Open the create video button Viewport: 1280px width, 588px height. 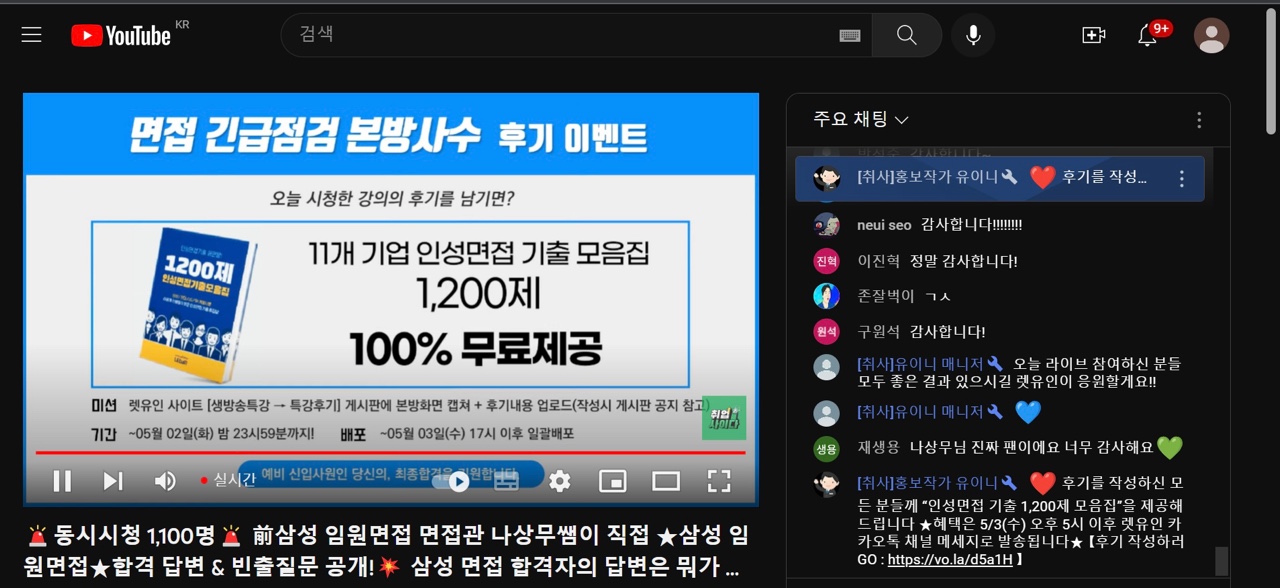click(x=1094, y=35)
